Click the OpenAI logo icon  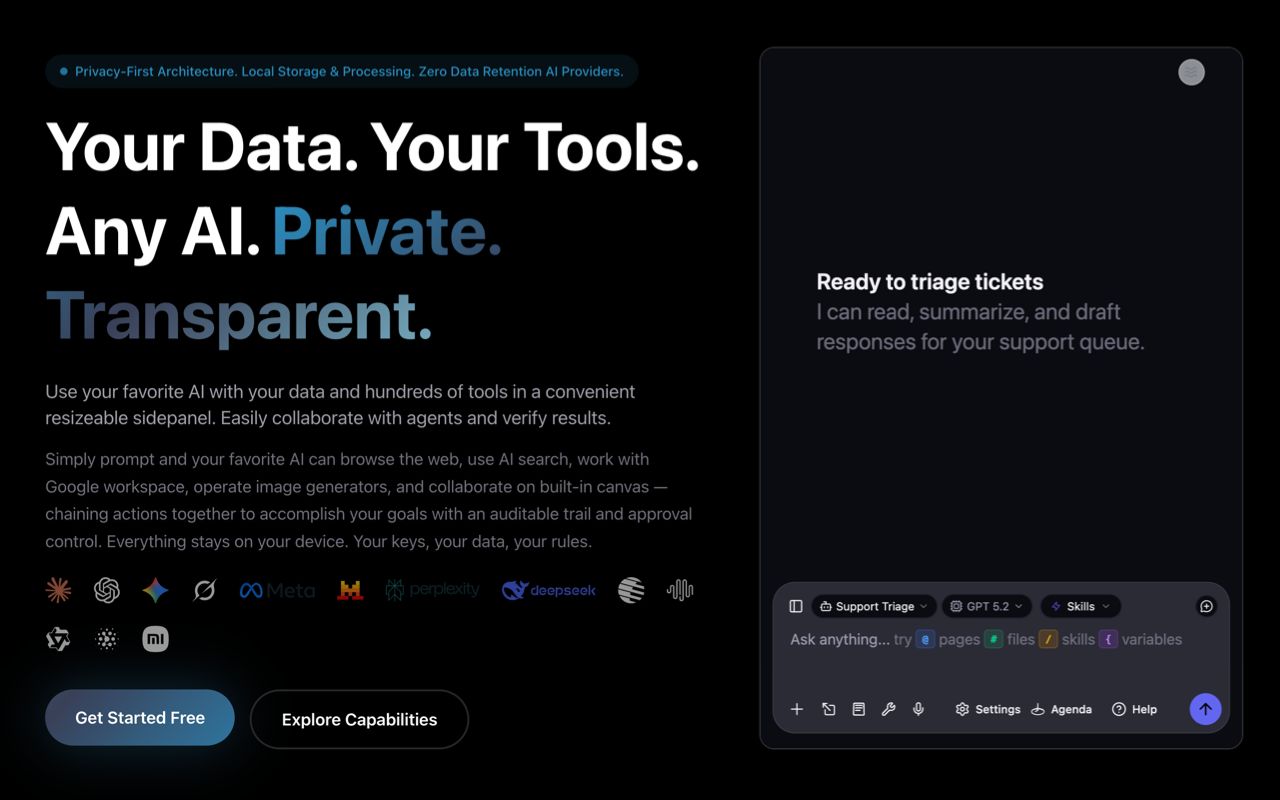coord(107,591)
